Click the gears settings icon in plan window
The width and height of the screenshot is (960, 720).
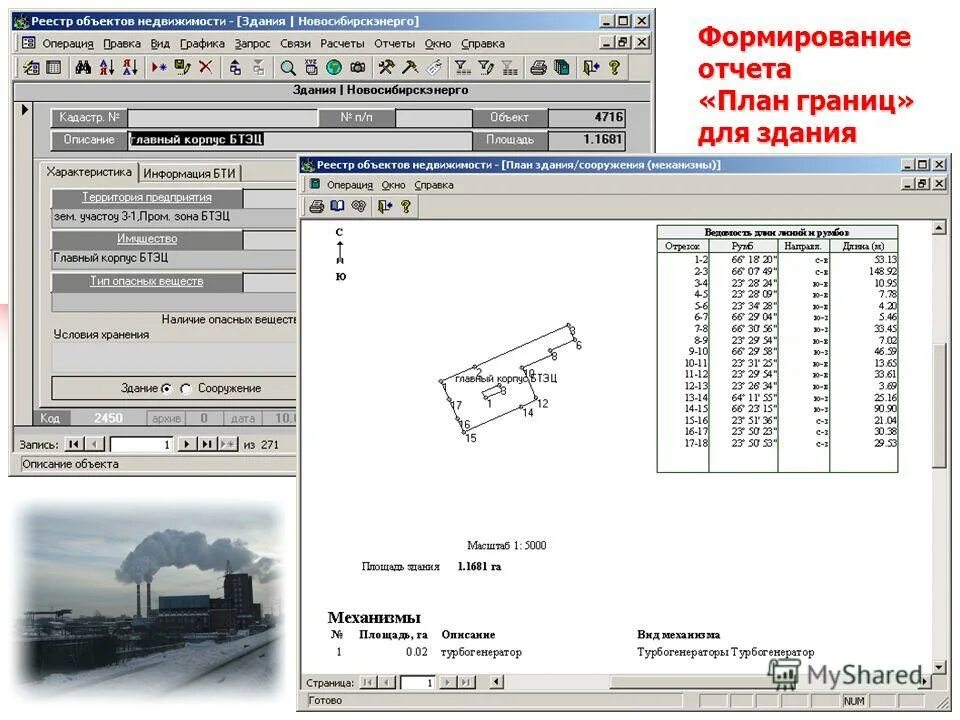point(358,206)
